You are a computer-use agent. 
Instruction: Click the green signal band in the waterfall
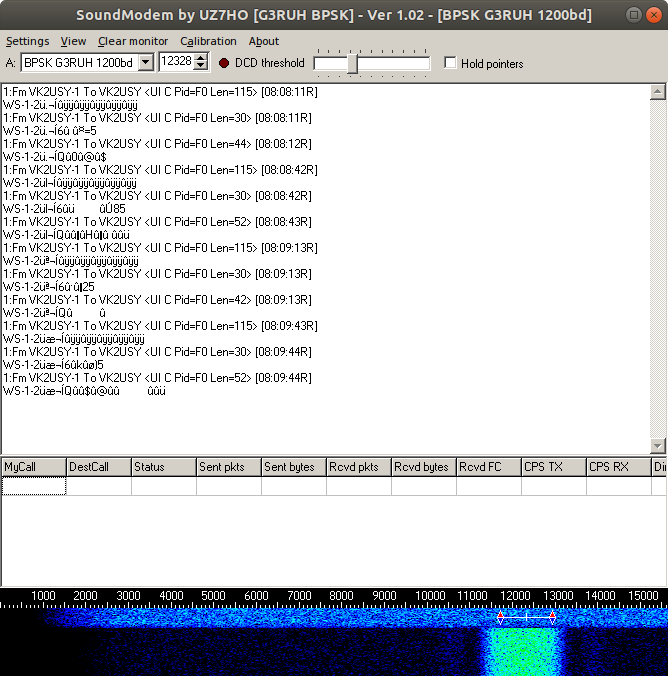click(523, 651)
